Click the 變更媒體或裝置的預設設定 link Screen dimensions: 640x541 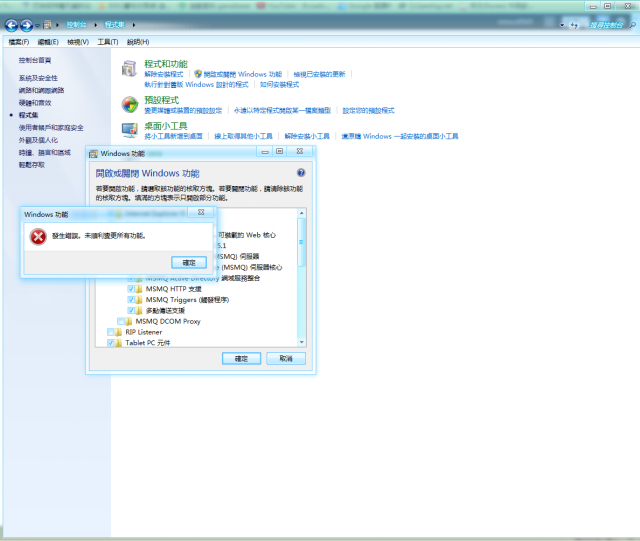click(x=183, y=110)
